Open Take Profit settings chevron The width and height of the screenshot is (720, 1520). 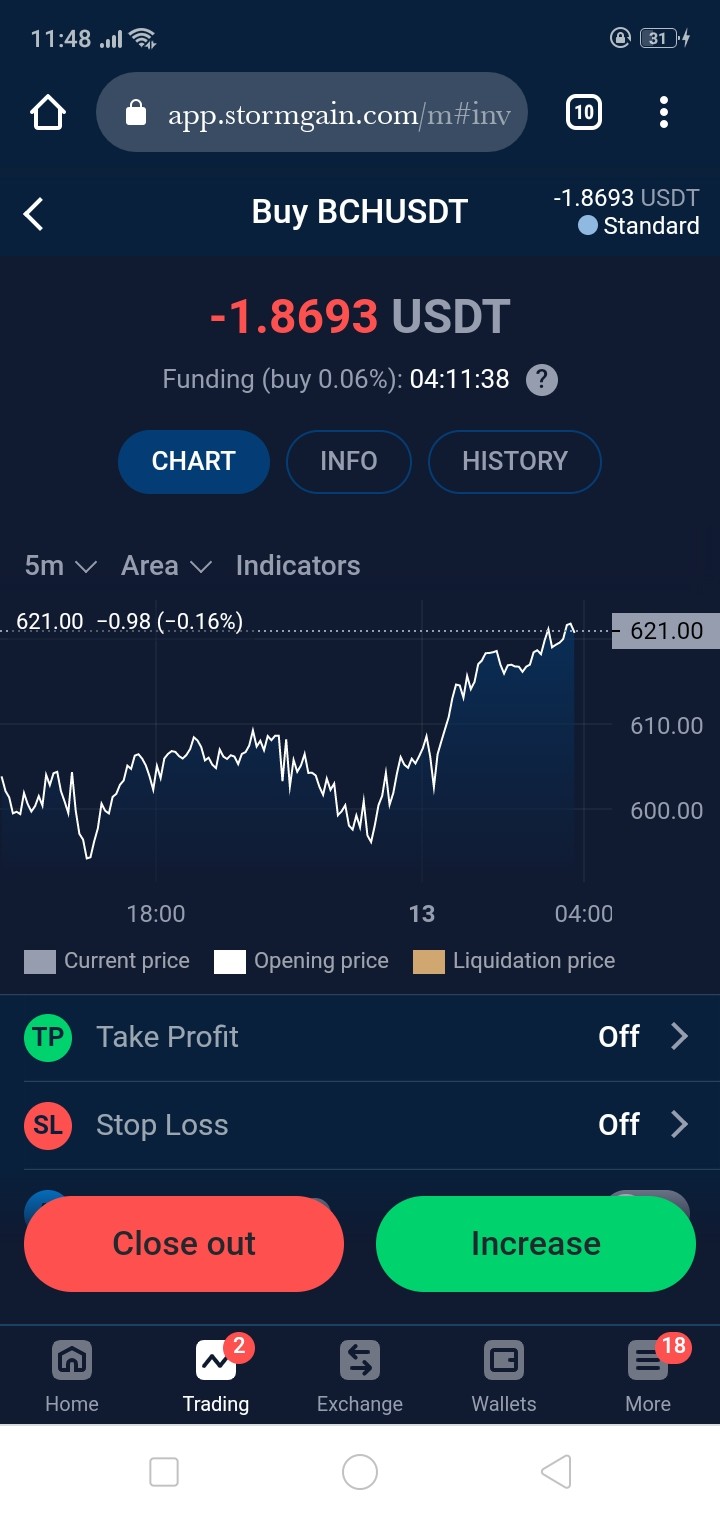(x=679, y=1037)
